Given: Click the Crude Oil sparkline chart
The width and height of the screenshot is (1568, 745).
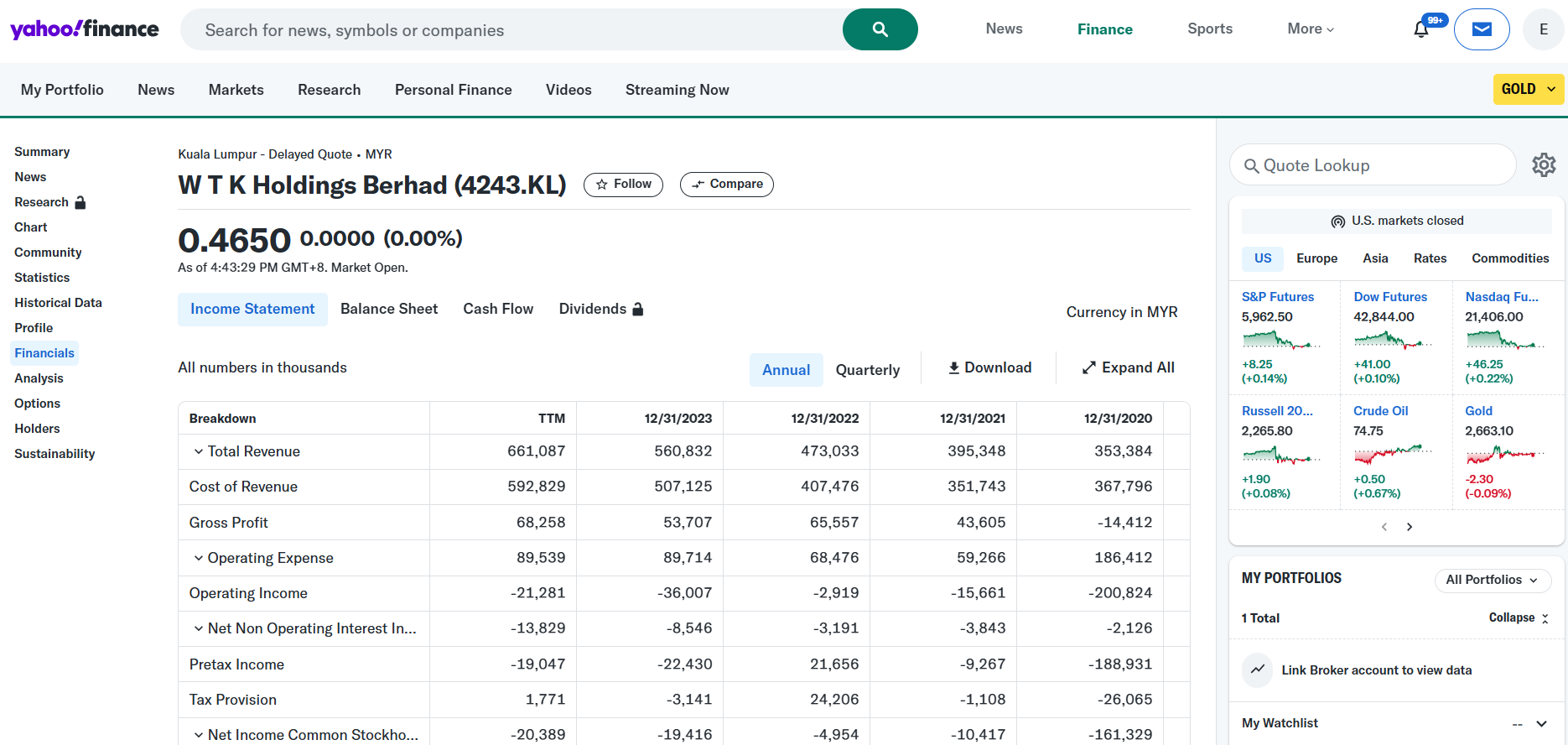Looking at the screenshot, I should (x=1393, y=455).
